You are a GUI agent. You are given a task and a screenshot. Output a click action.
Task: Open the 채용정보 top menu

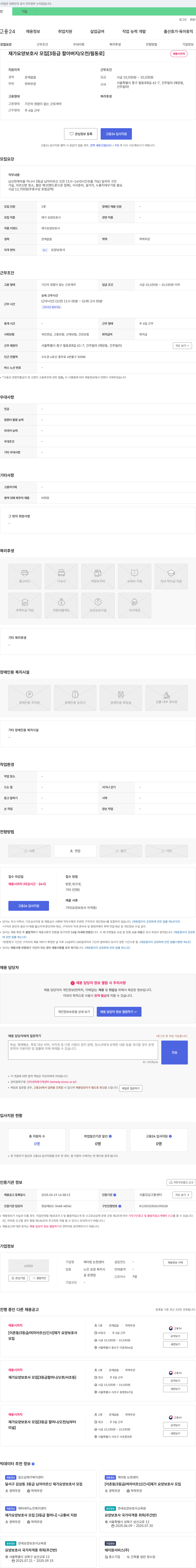[x=33, y=31]
